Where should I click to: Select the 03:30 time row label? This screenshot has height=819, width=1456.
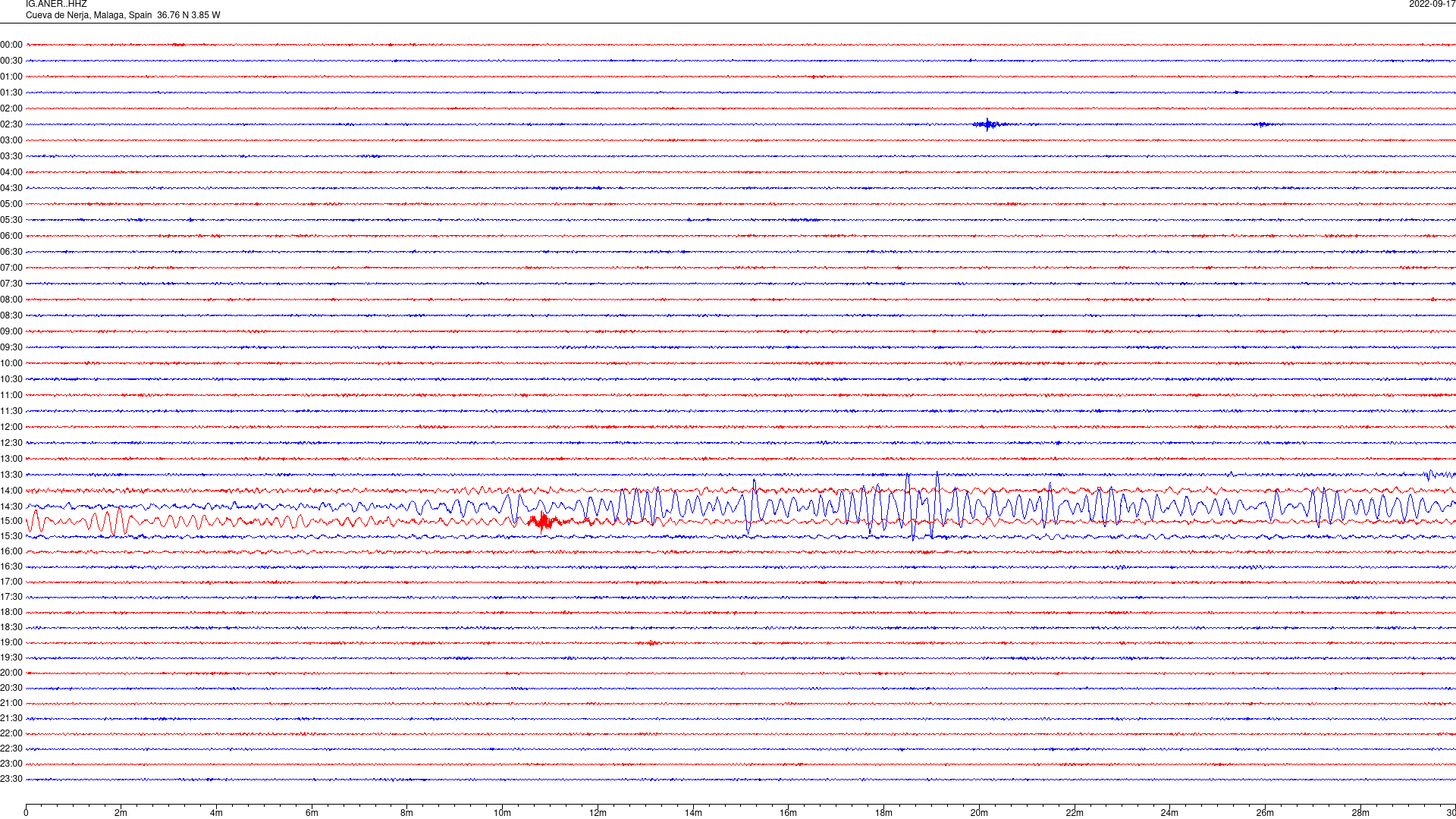(x=11, y=156)
